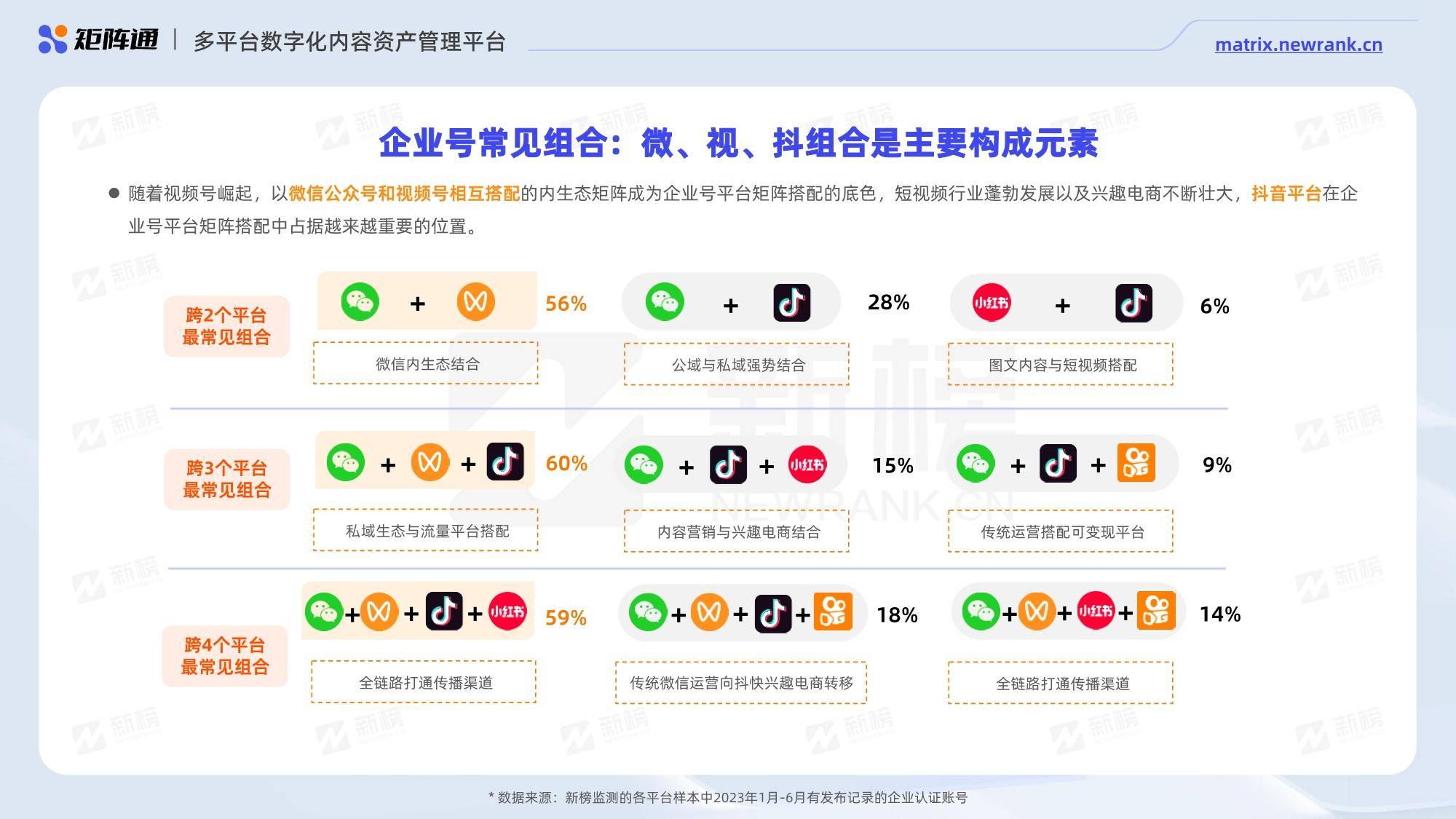Click the 6% percentage value
This screenshot has width=1456, height=819.
click(1215, 306)
